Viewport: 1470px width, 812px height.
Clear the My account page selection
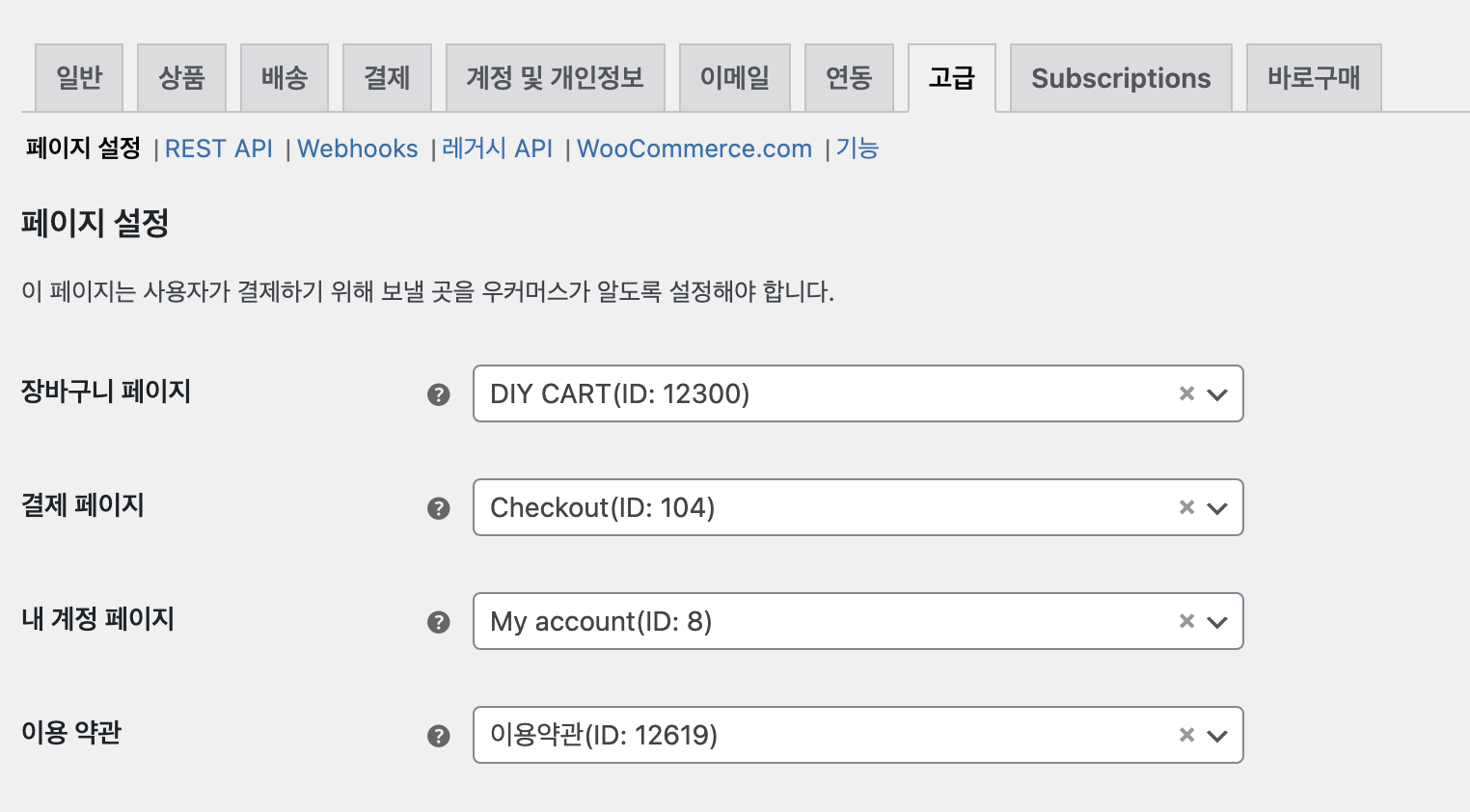[x=1186, y=621]
